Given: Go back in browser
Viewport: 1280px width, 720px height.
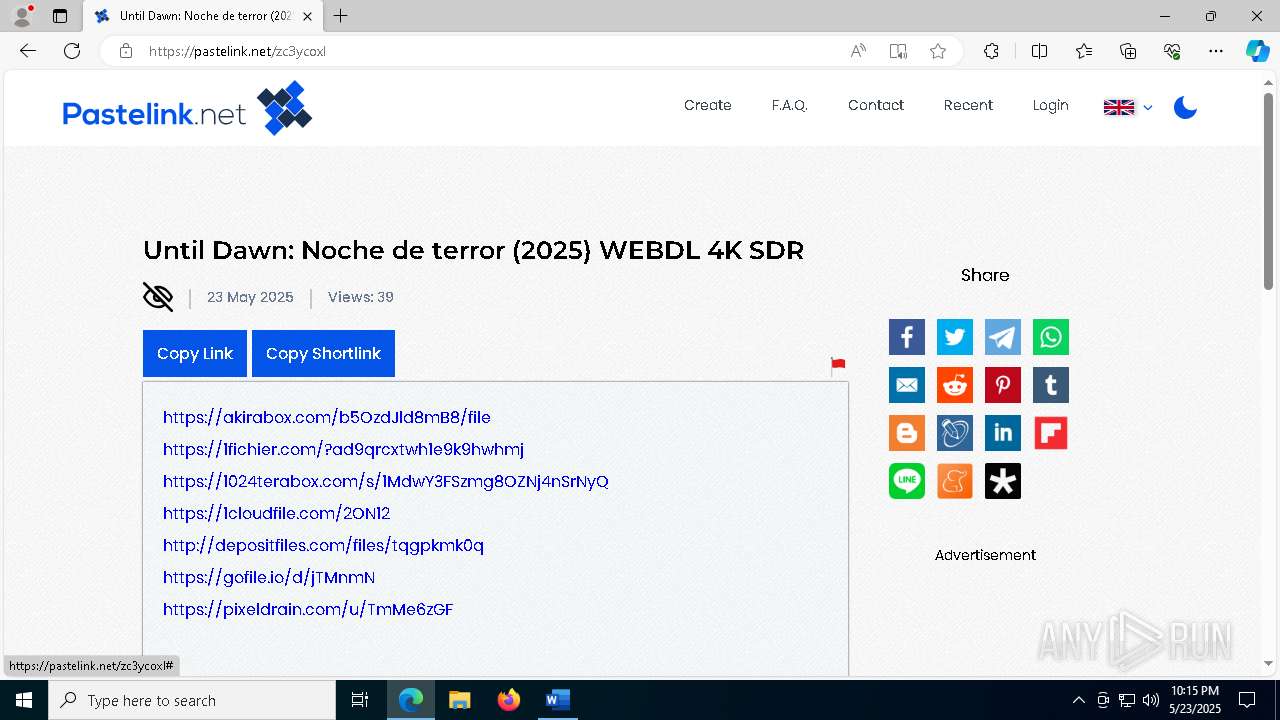Looking at the screenshot, I should (28, 51).
